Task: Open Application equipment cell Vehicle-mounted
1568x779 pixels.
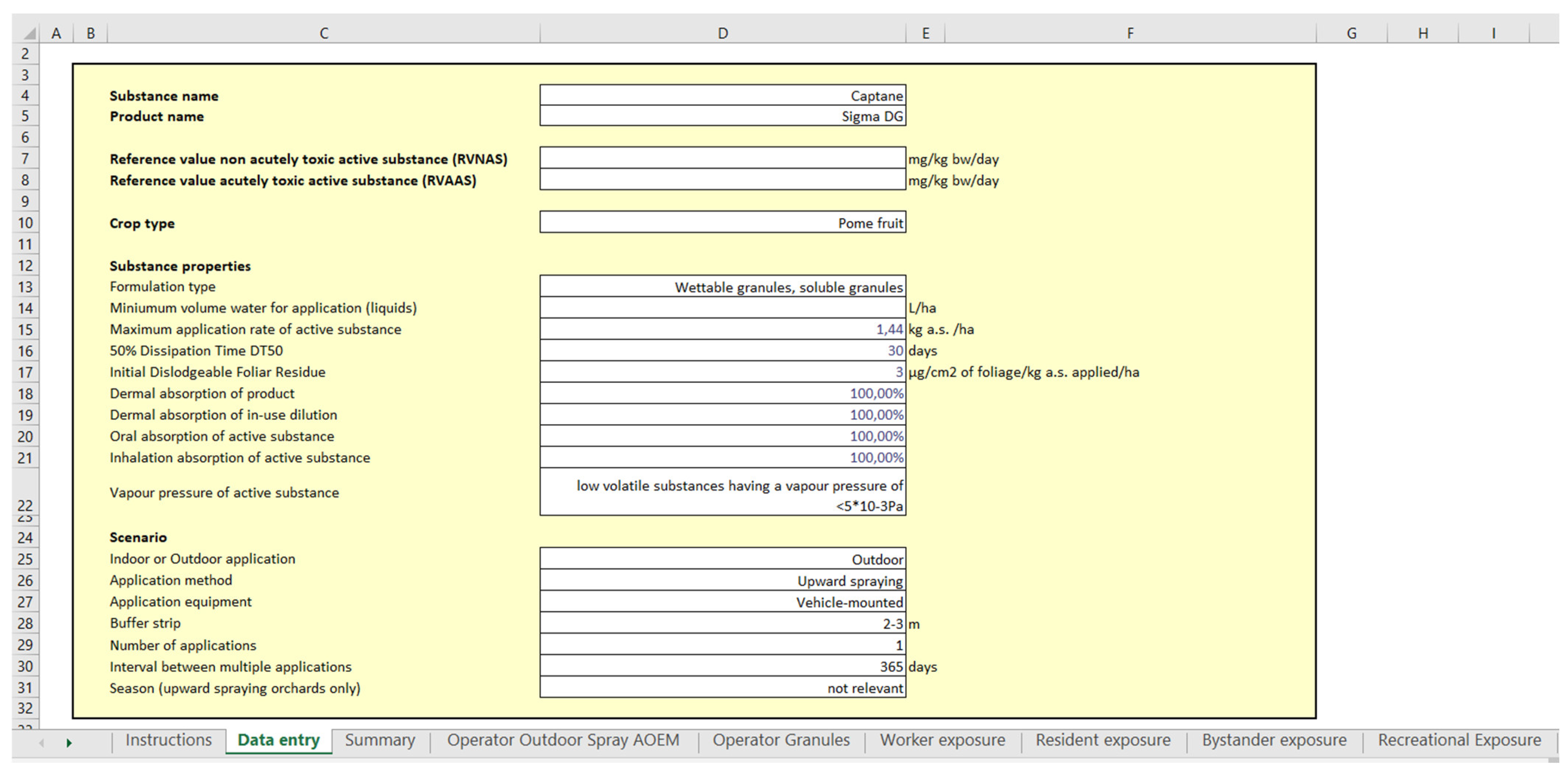Action: tap(723, 601)
